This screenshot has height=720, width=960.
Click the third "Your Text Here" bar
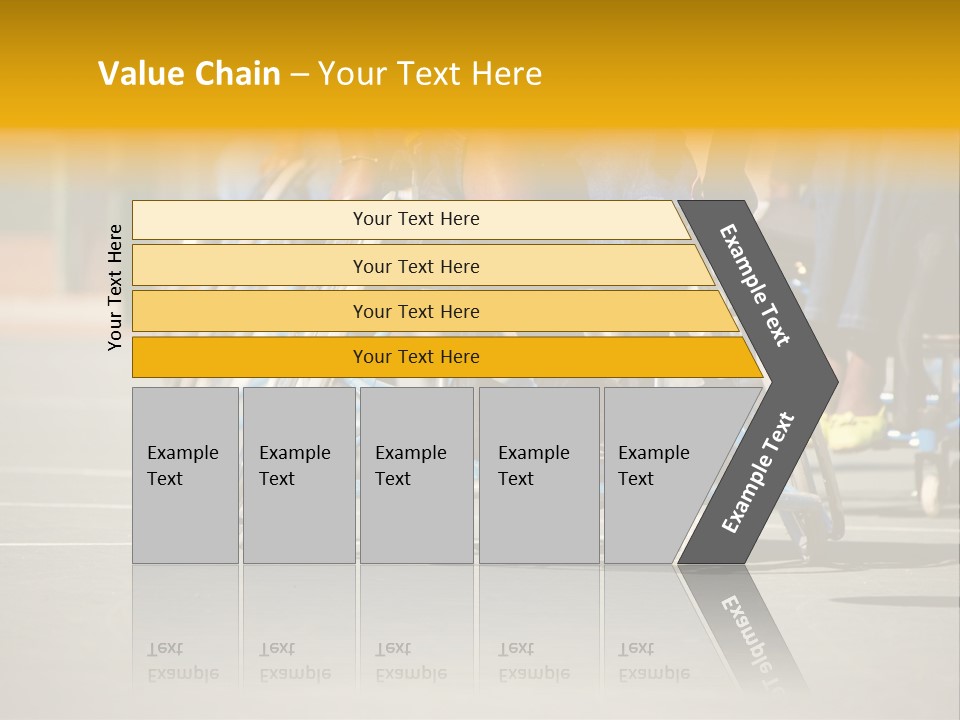tap(416, 311)
